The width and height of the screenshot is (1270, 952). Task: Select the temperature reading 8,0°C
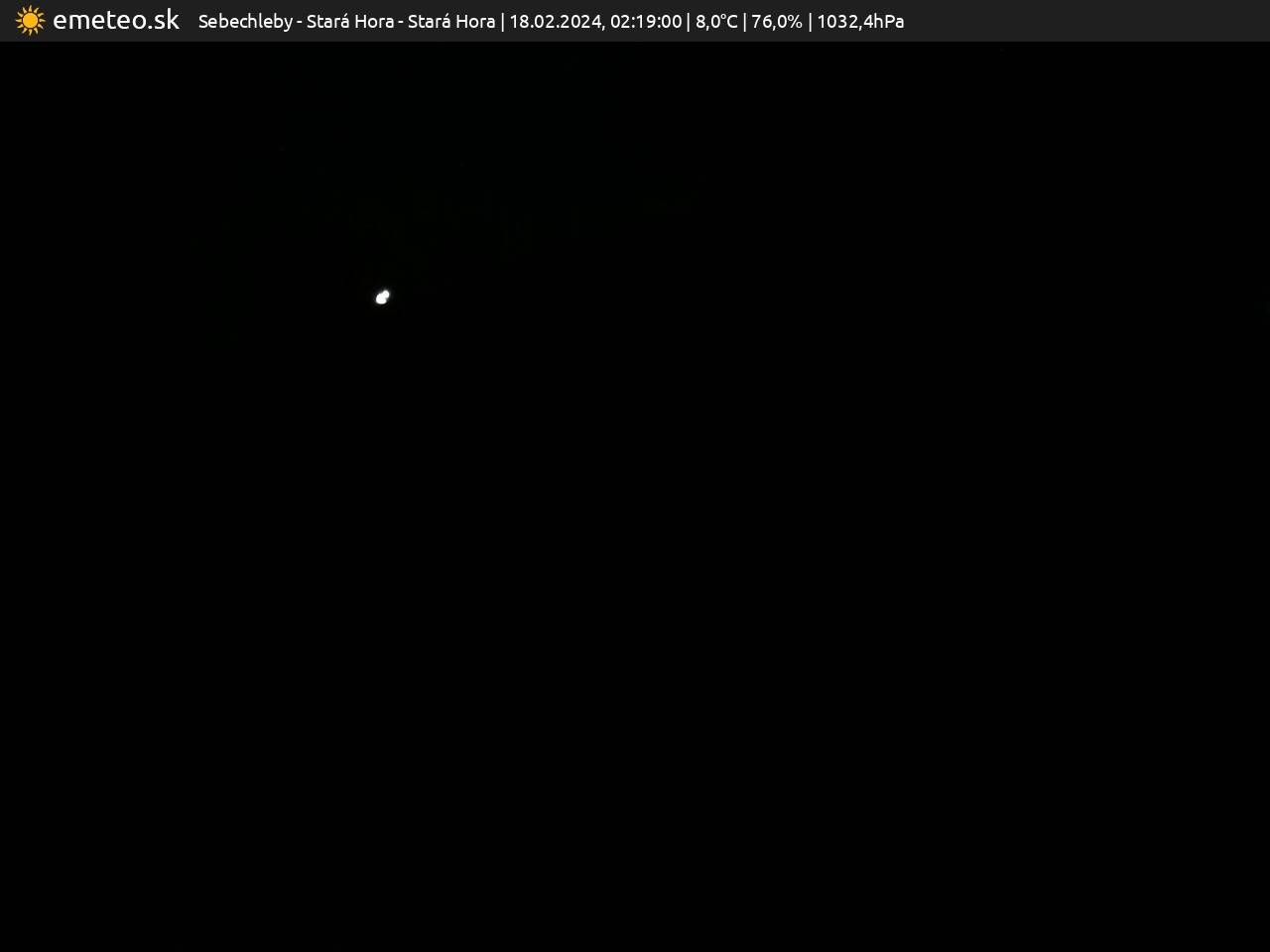716,22
